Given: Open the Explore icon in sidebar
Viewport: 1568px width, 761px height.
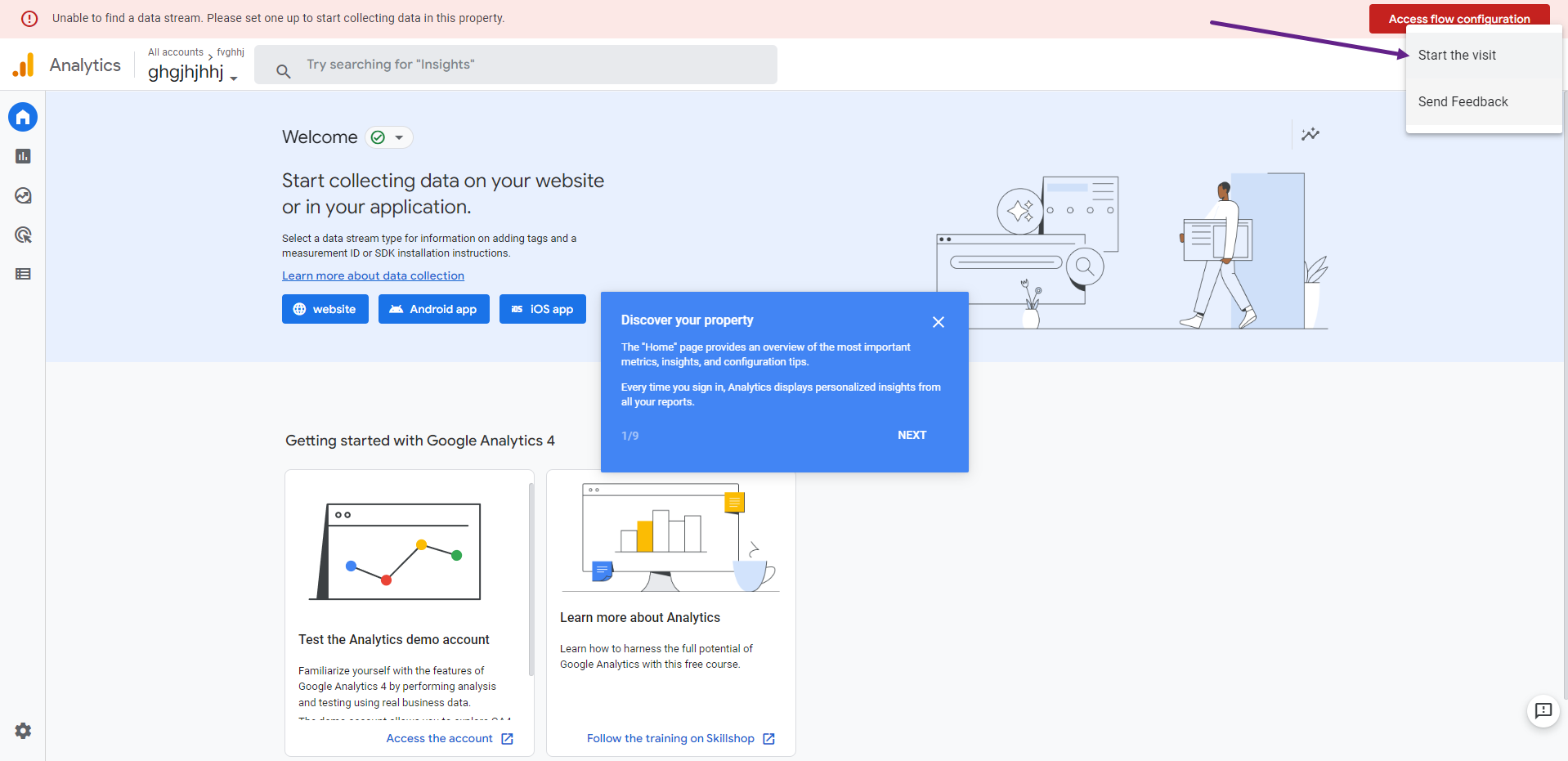Looking at the screenshot, I should (23, 195).
